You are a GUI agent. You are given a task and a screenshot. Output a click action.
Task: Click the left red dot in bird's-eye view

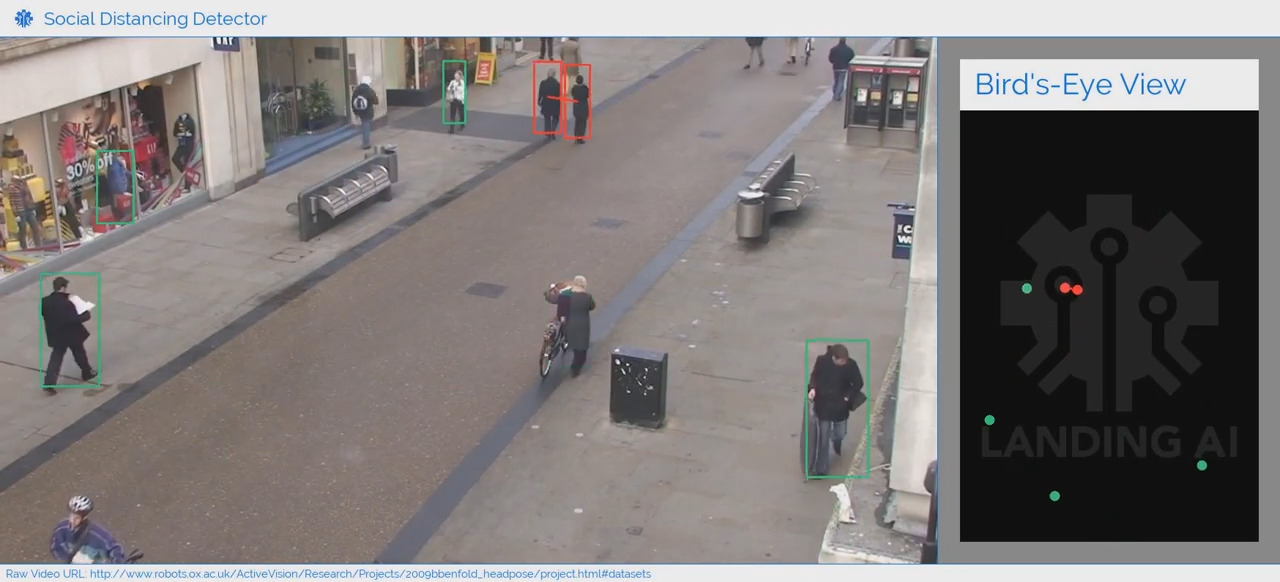click(1066, 288)
